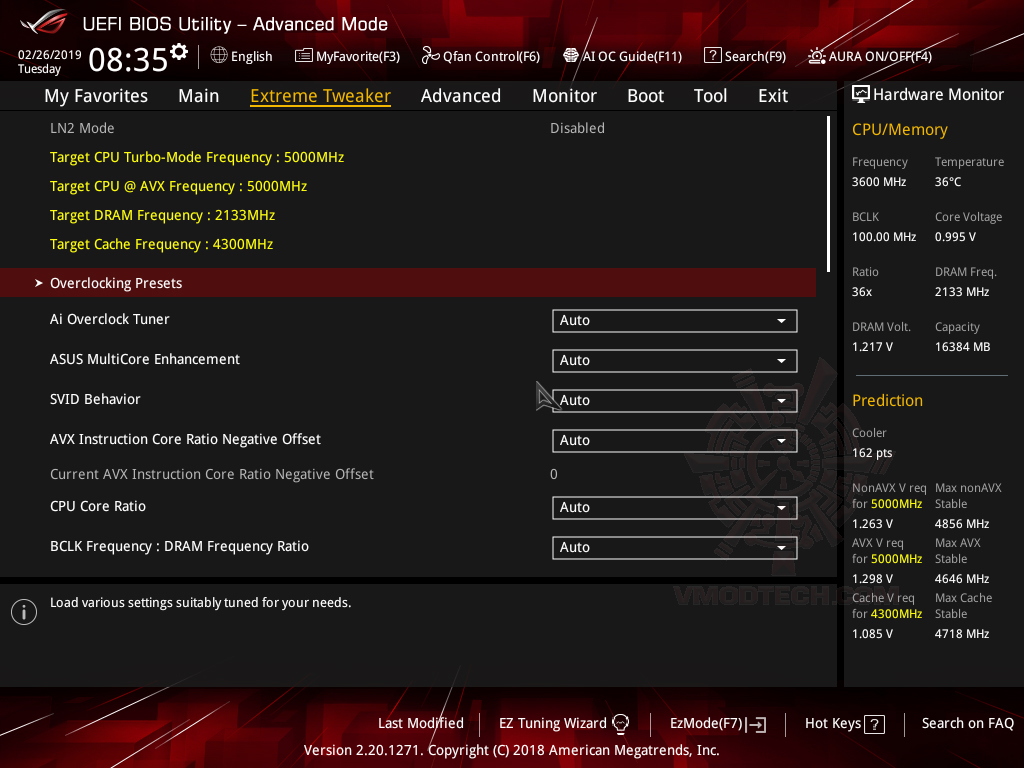Click the CPU Core Ratio label
The width and height of the screenshot is (1024, 768).
click(x=98, y=506)
